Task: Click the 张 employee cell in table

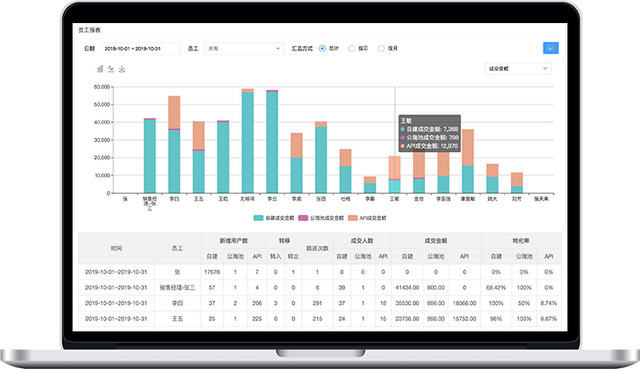Action: tap(177, 272)
